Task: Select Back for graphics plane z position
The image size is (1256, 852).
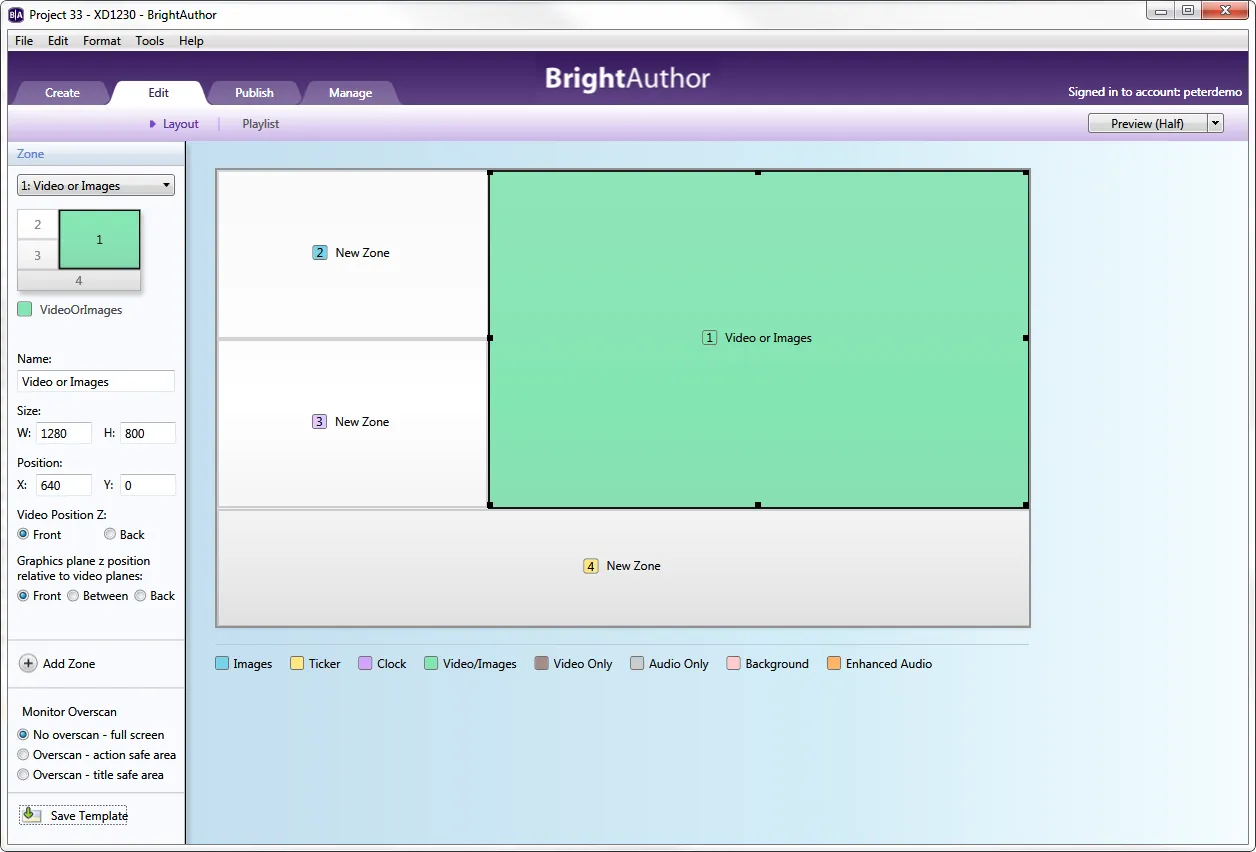Action: (x=140, y=595)
